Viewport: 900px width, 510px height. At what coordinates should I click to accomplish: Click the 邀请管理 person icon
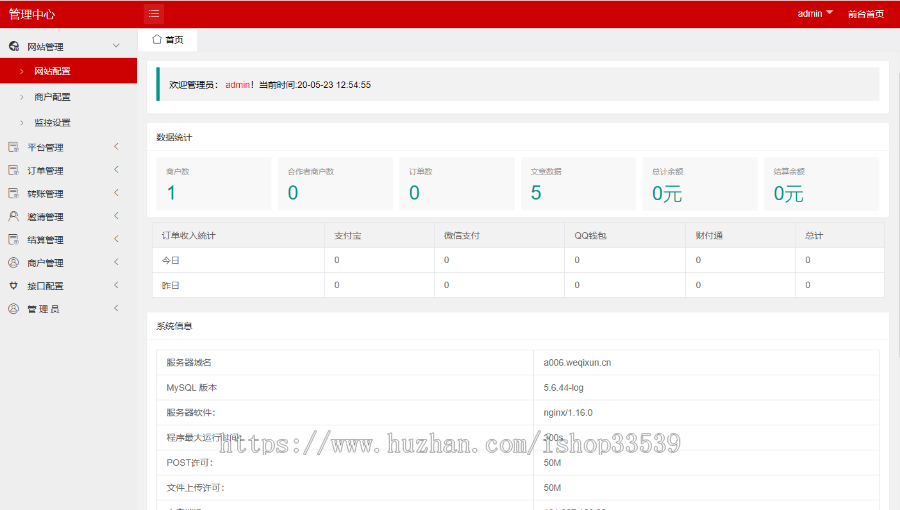coord(13,216)
